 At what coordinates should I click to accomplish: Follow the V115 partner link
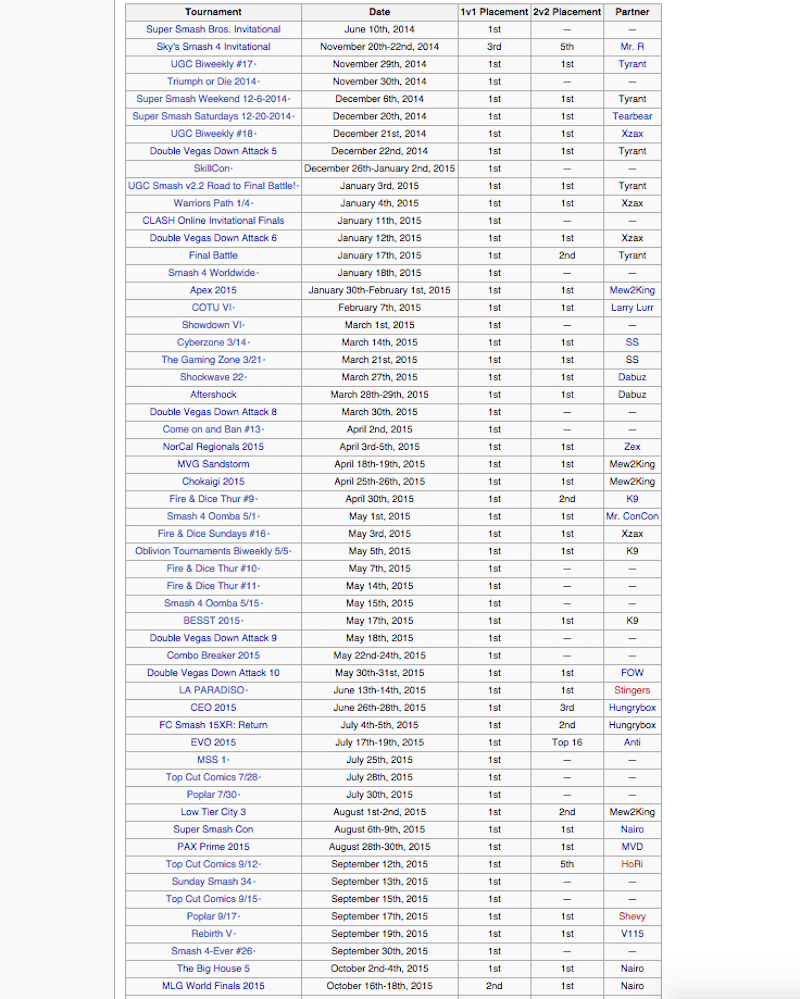tap(632, 933)
